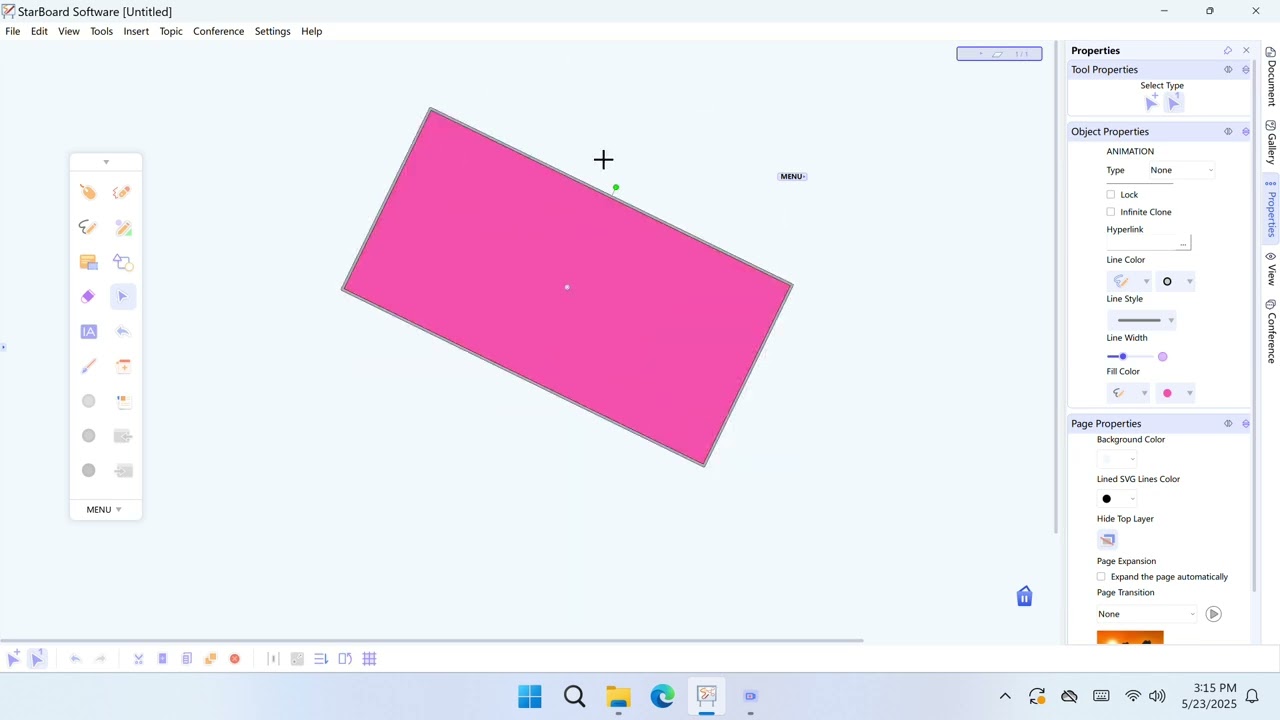Switch to the Gallery side tab
1280x720 pixels.
1271,143
